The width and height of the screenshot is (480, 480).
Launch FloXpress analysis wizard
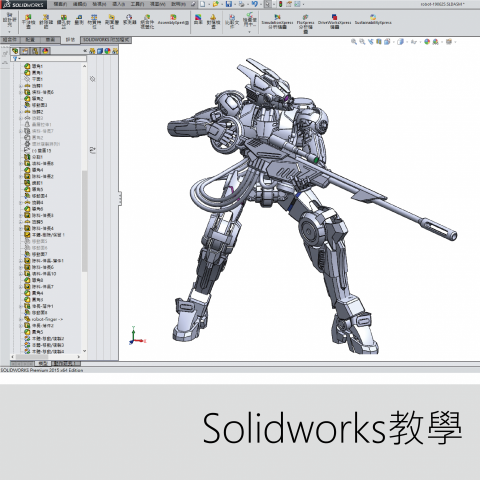[x=306, y=23]
